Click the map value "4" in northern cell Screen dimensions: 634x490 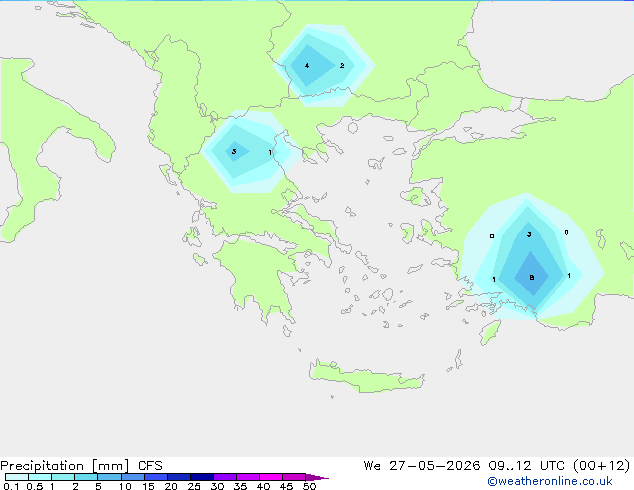click(x=307, y=65)
